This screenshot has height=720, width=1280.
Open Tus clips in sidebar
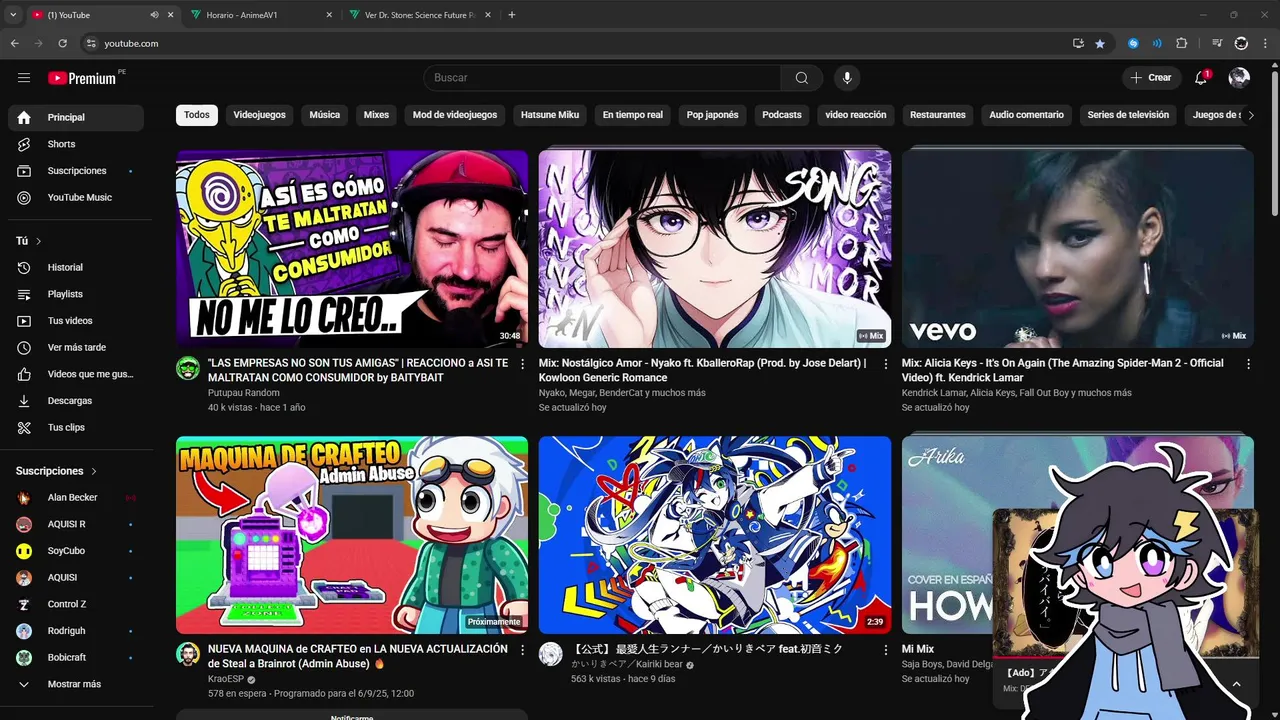76,427
